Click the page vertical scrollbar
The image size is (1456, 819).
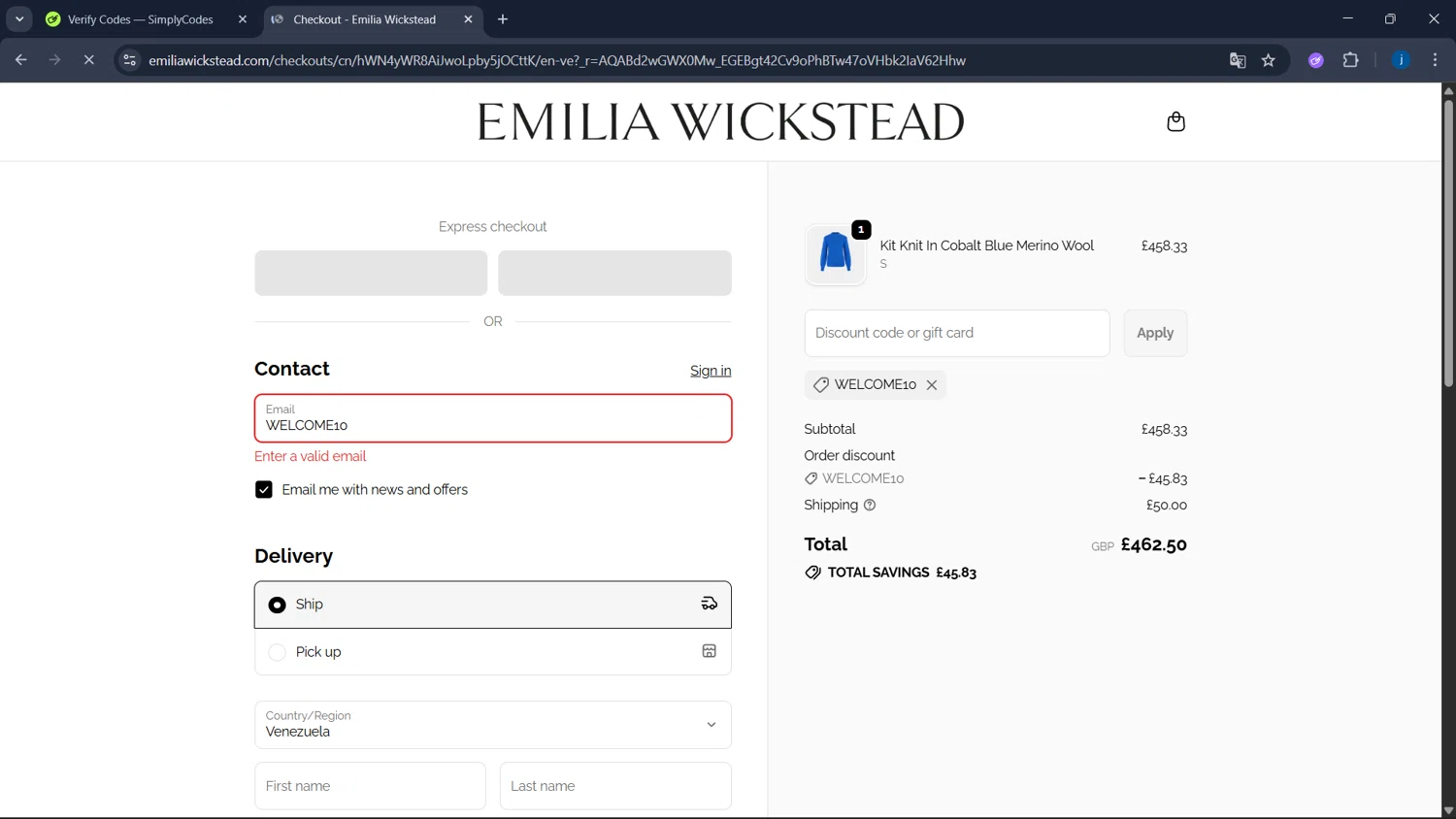1448,243
